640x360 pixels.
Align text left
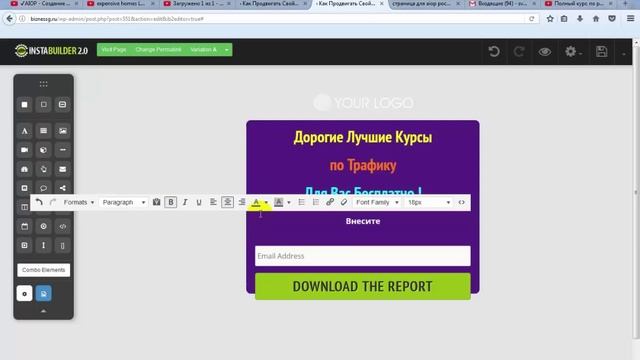pyautogui.click(x=213, y=202)
